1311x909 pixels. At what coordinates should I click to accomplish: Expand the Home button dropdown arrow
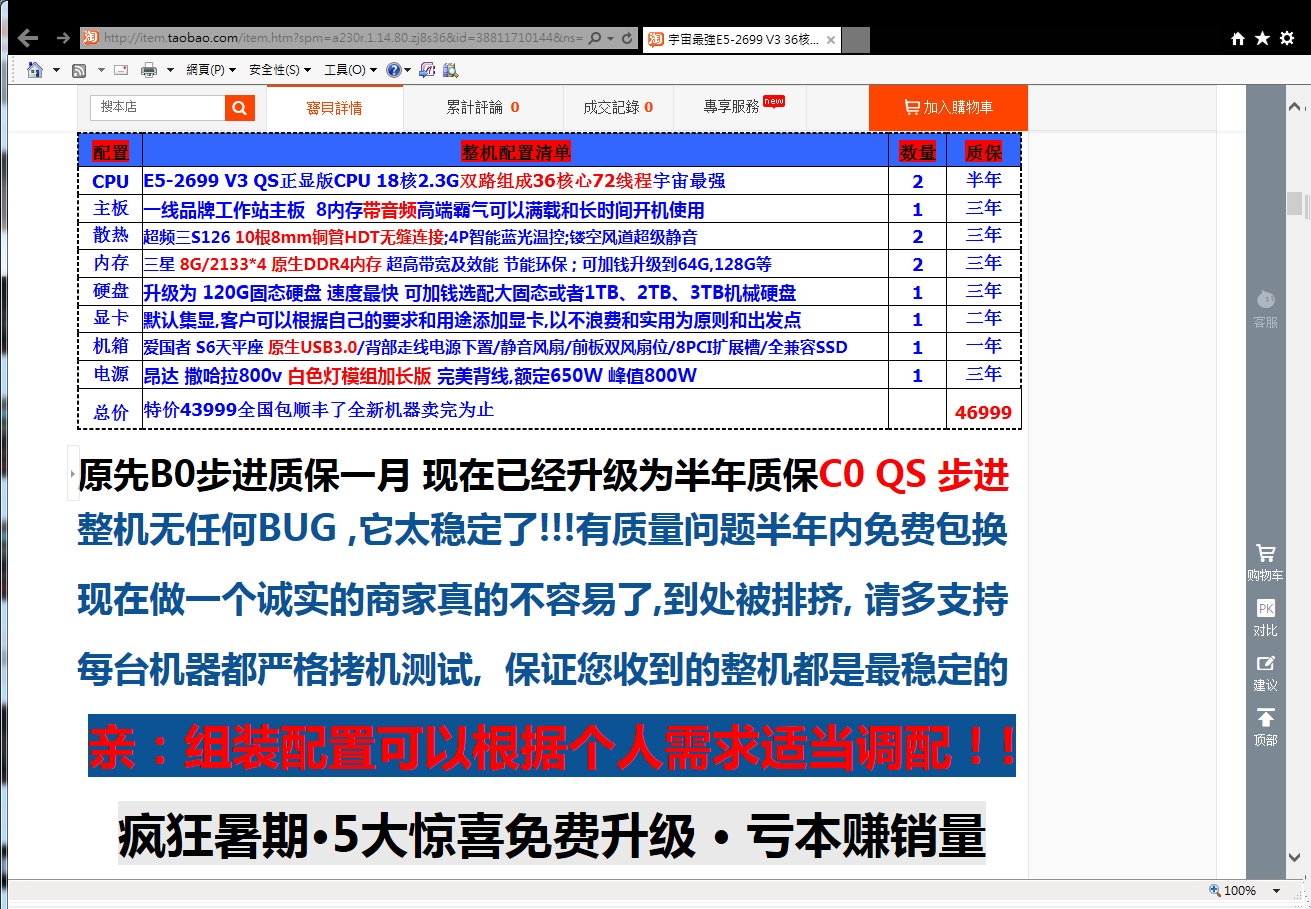(x=56, y=70)
